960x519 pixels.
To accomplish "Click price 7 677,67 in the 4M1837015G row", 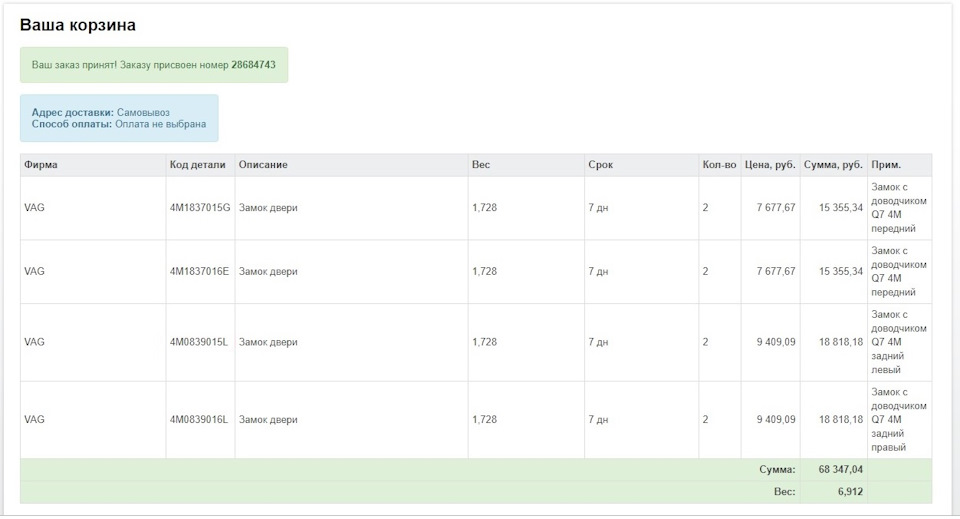I will coord(776,208).
